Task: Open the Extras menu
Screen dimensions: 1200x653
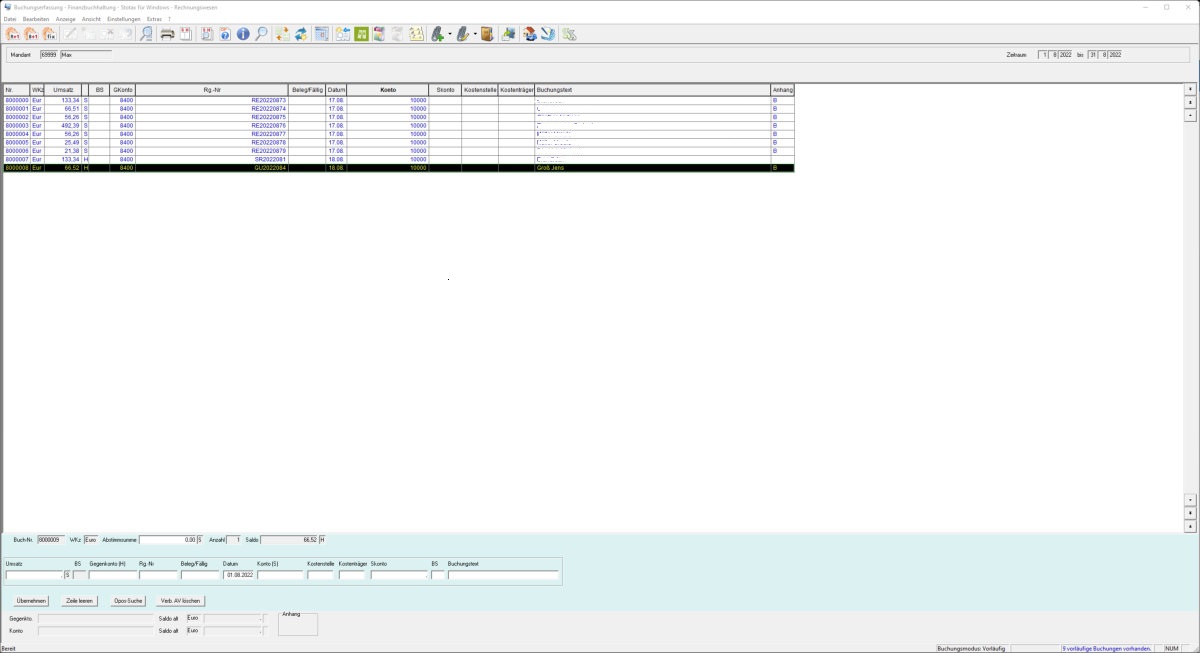Action: pyautogui.click(x=154, y=19)
